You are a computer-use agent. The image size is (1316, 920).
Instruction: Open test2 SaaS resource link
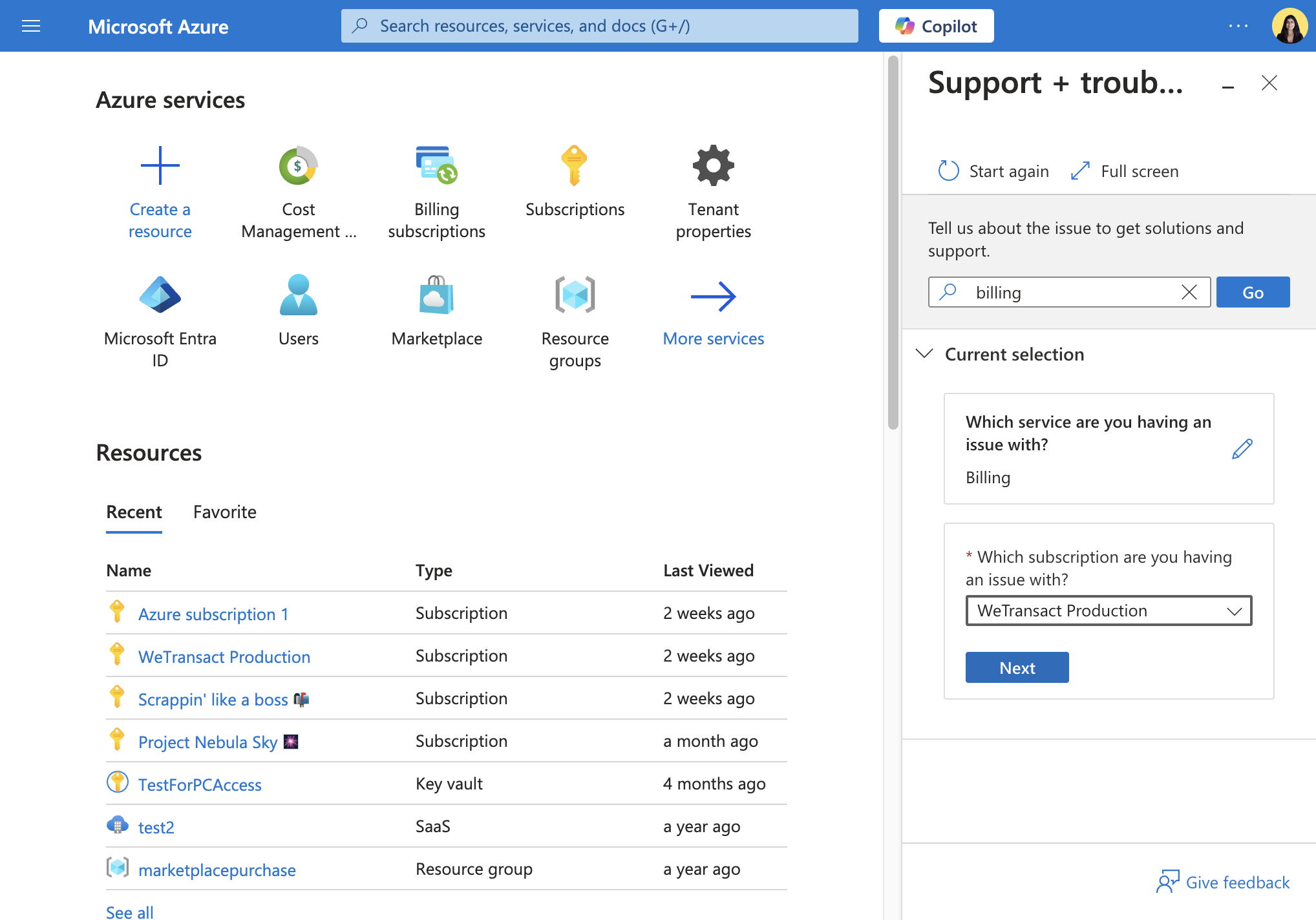[156, 827]
